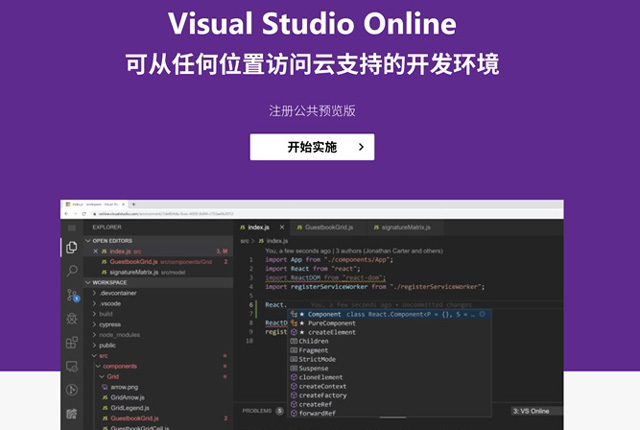Click the Problems count badge
The image size is (640, 430).
pyautogui.click(x=280, y=411)
